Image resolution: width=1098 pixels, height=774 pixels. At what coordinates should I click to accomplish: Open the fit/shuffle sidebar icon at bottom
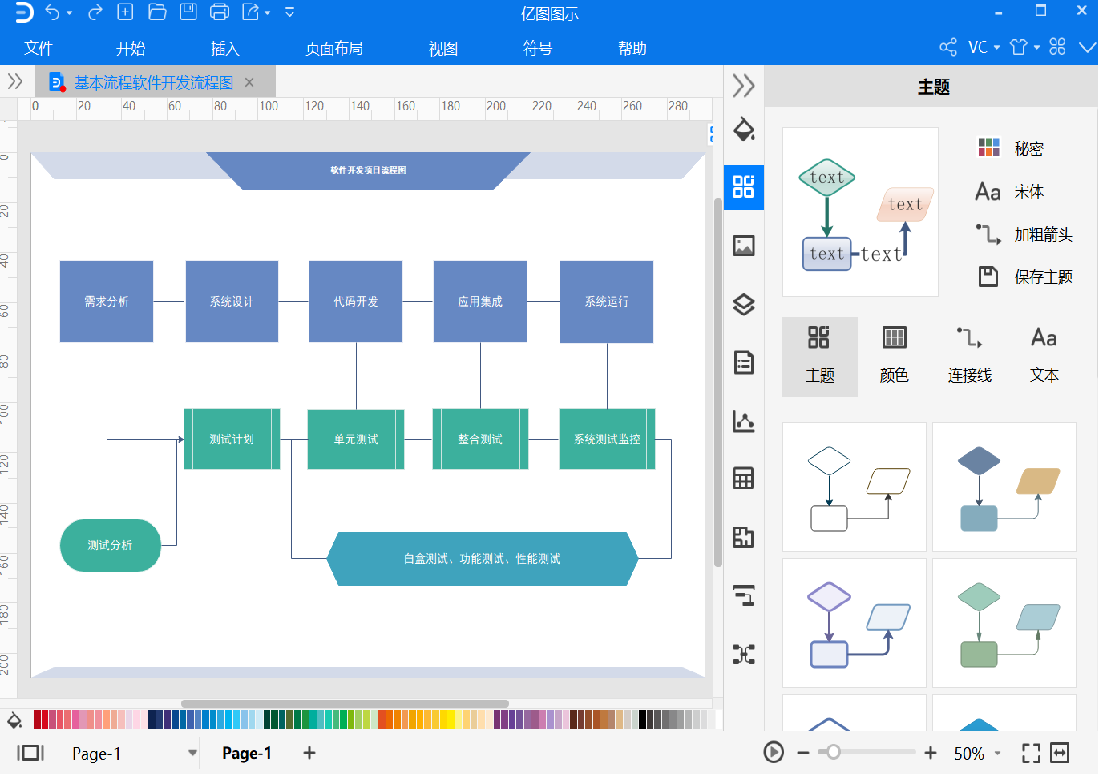point(744,654)
